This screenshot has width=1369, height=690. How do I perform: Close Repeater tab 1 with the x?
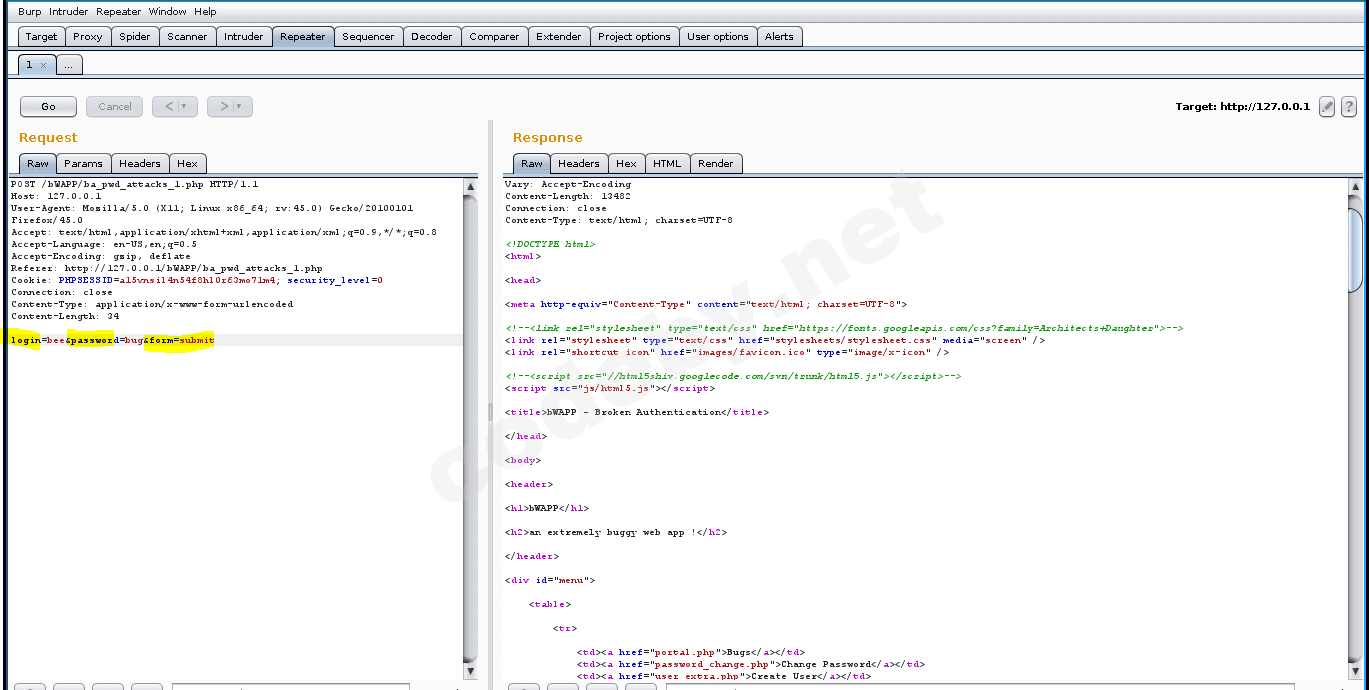point(43,65)
